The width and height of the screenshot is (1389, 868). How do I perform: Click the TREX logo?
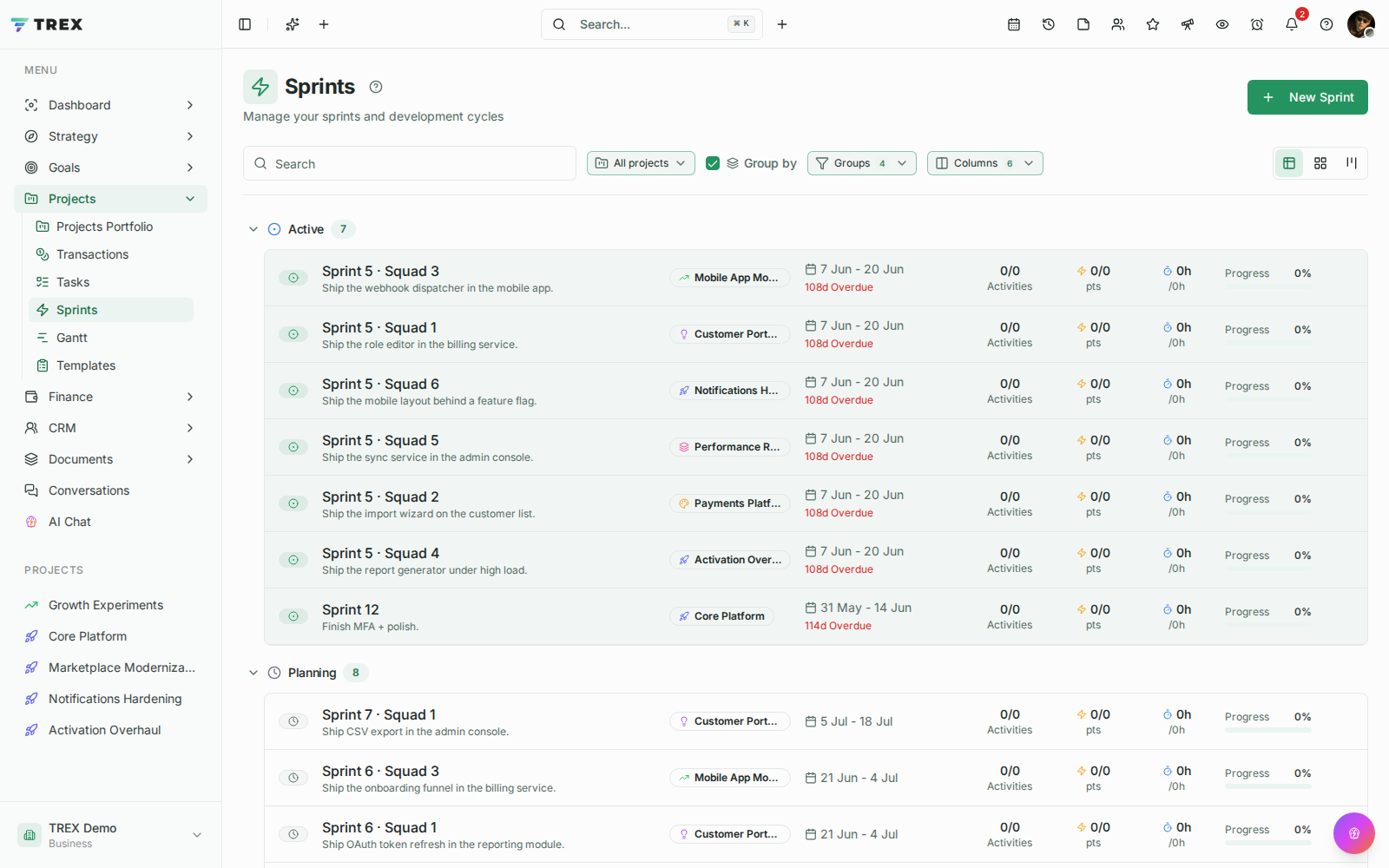coord(47,24)
